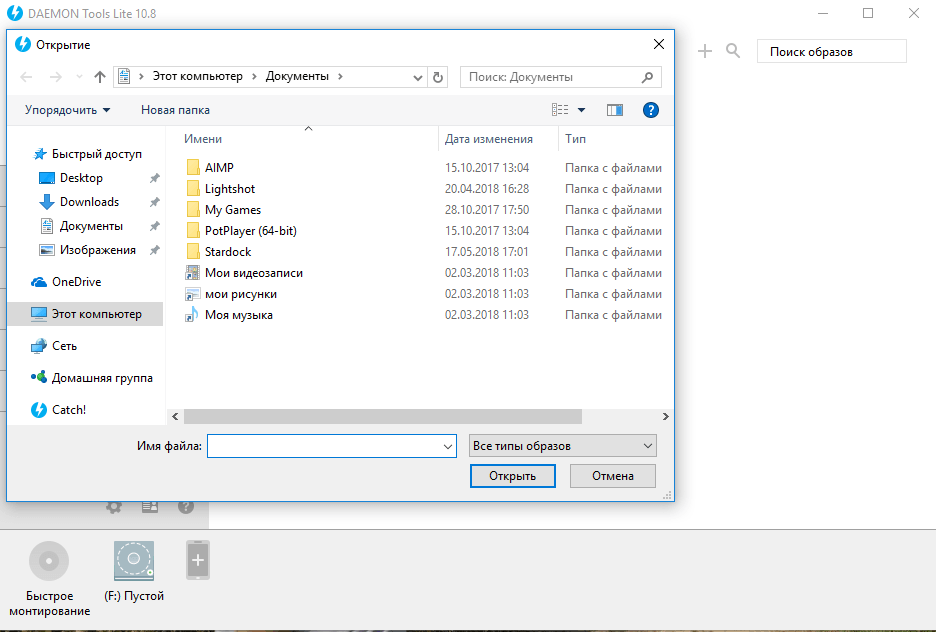Click the magnifier search icon in DAEMON Tools
936x632 pixels.
pos(733,51)
